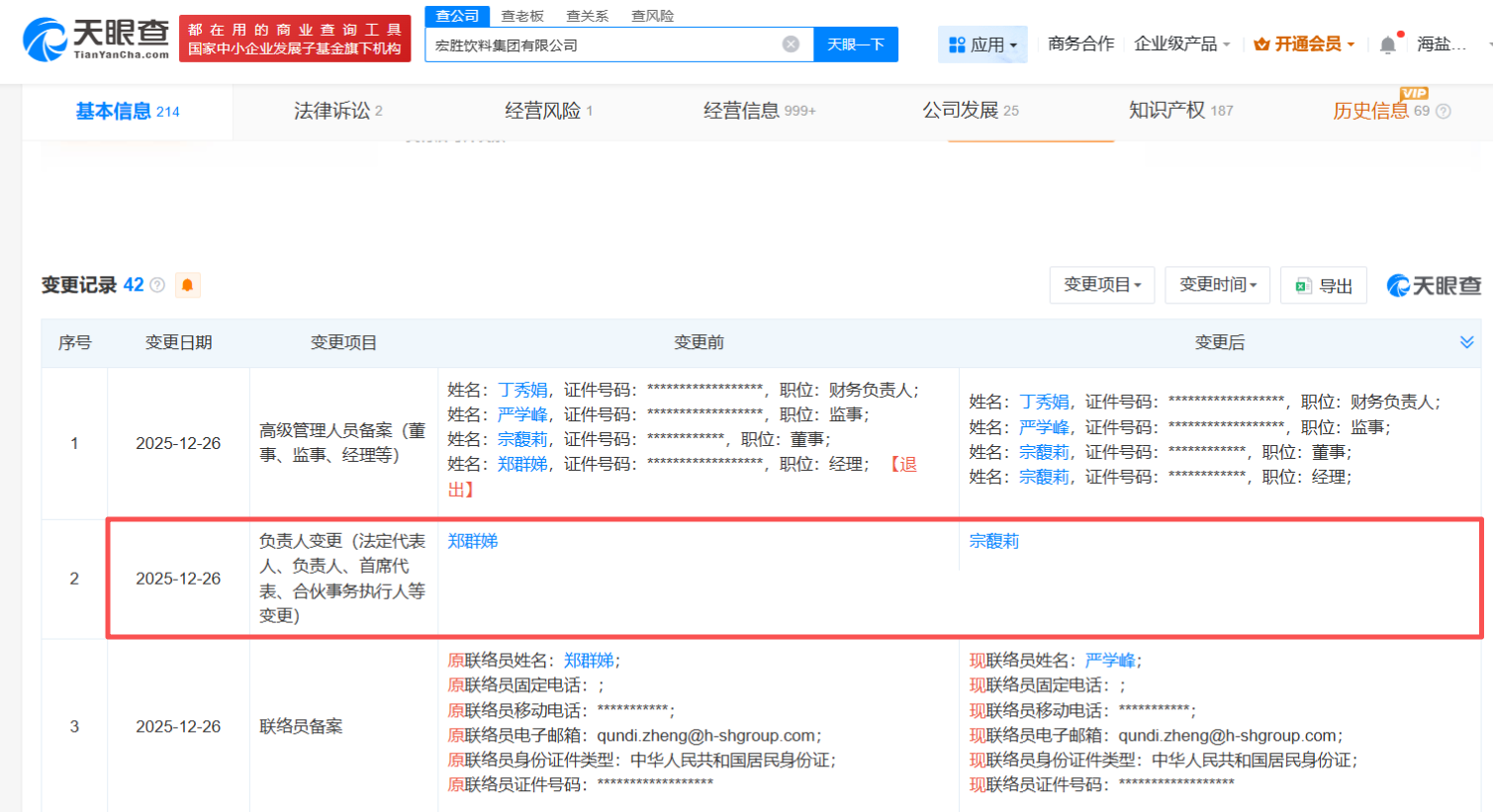This screenshot has height=812, width=1493.
Task: Click the orange alert bell beside 变更记录
Action: point(187,286)
